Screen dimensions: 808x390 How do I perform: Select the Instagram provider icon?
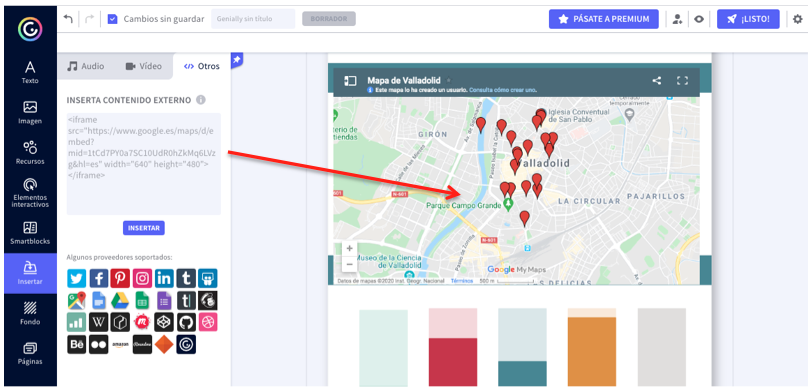142,278
